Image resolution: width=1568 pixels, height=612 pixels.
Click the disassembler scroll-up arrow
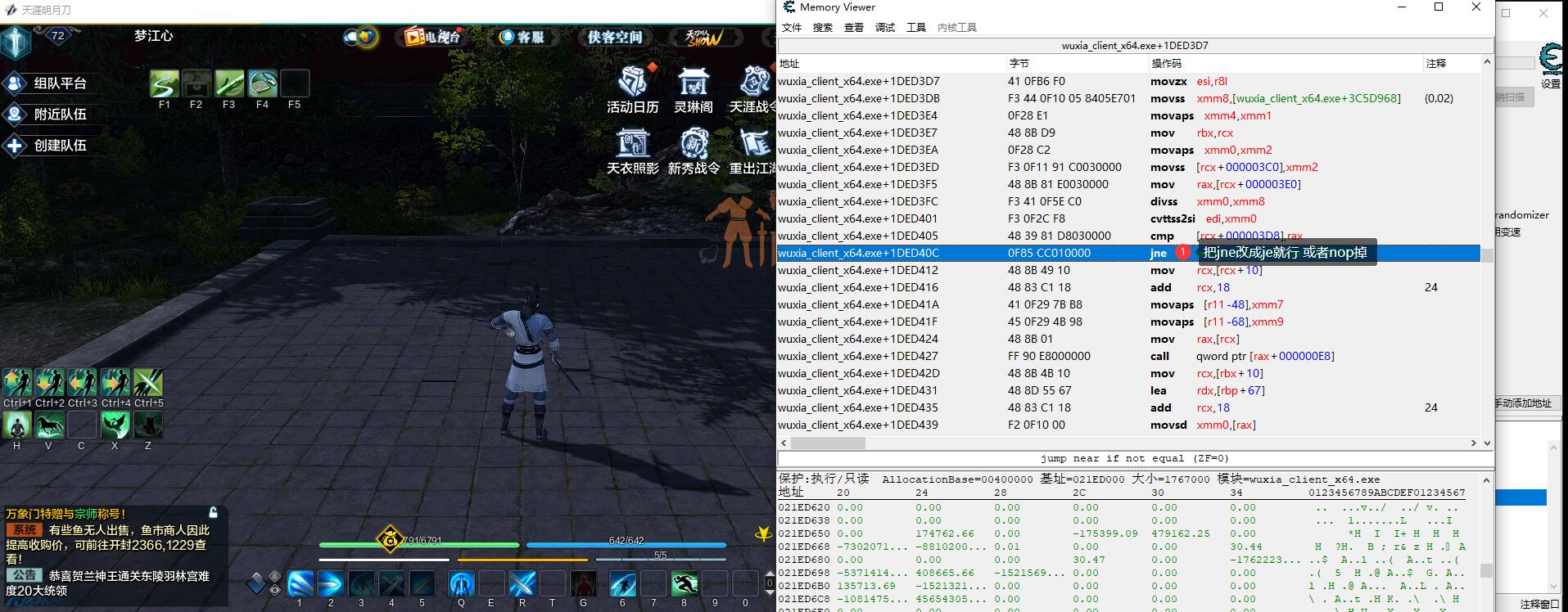point(1487,63)
